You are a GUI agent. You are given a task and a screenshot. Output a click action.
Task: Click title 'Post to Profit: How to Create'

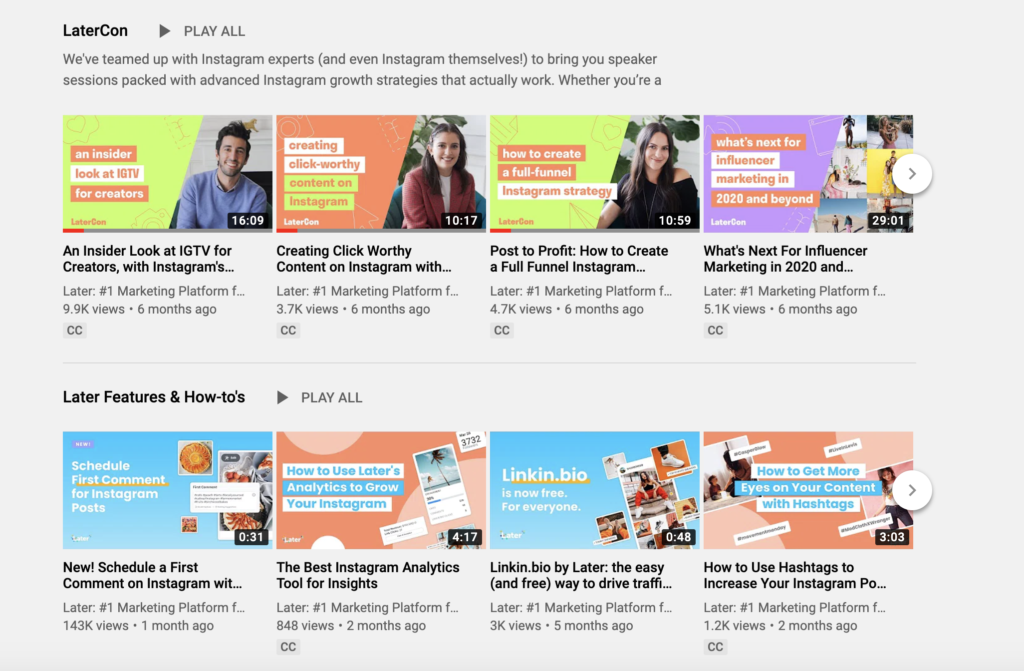point(579,259)
